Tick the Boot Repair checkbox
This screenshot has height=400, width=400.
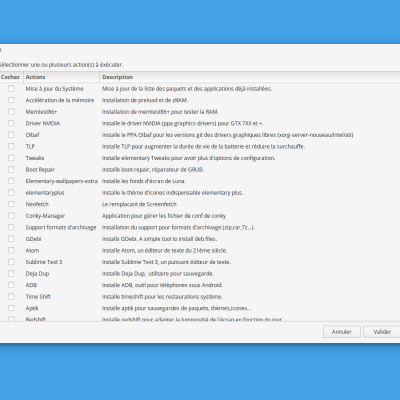pyautogui.click(x=11, y=169)
